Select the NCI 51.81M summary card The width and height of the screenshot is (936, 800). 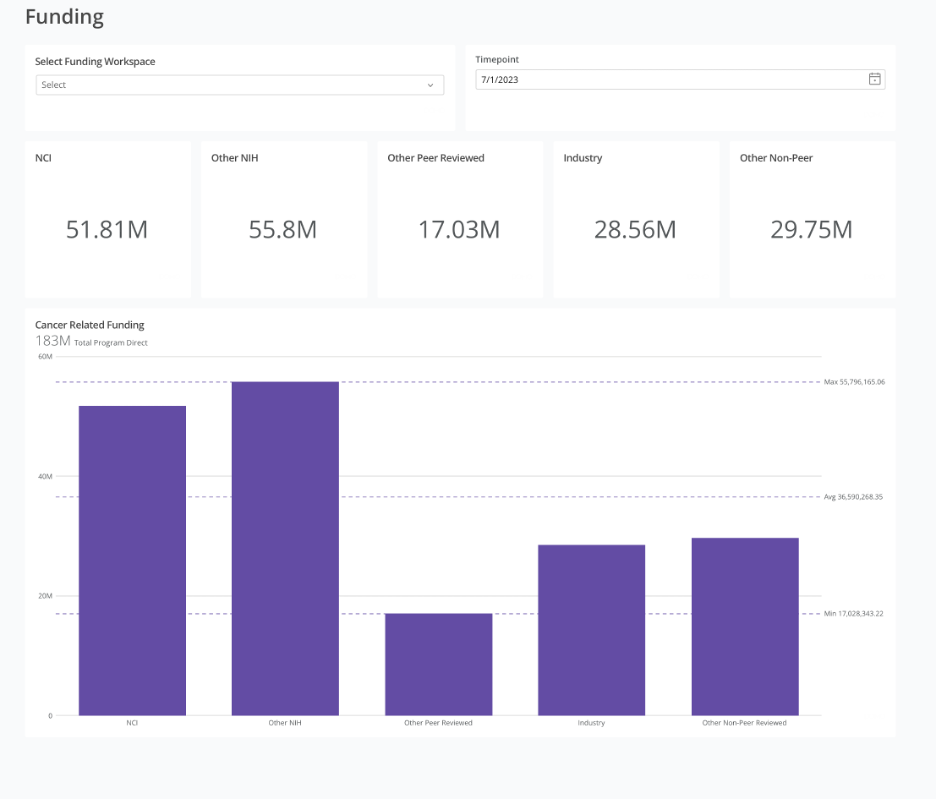107,219
